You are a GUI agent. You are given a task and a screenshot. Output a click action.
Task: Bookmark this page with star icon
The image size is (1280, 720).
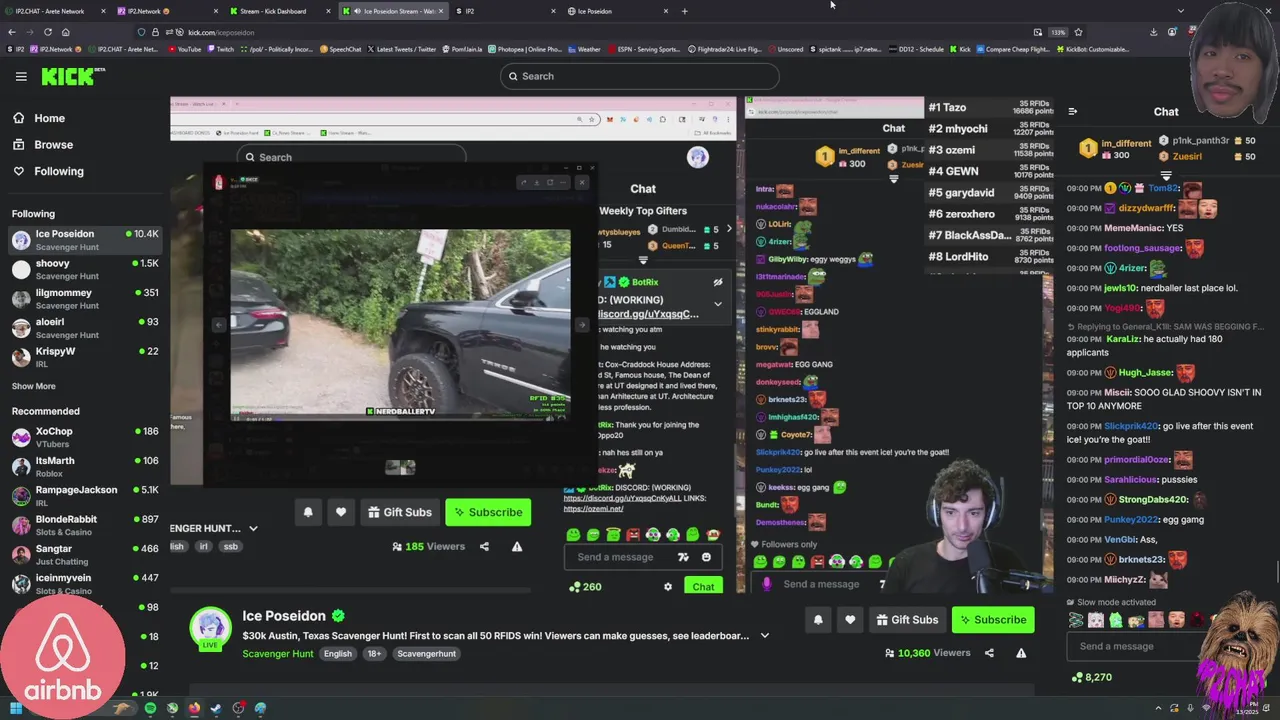pyautogui.click(x=1078, y=32)
